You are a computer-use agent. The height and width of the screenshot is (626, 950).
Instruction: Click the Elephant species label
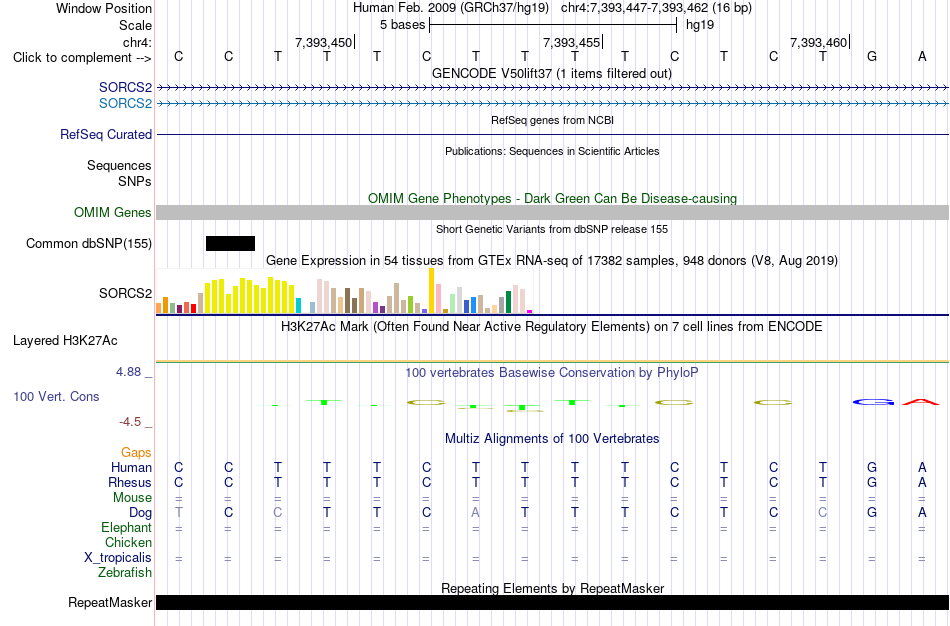(126, 528)
